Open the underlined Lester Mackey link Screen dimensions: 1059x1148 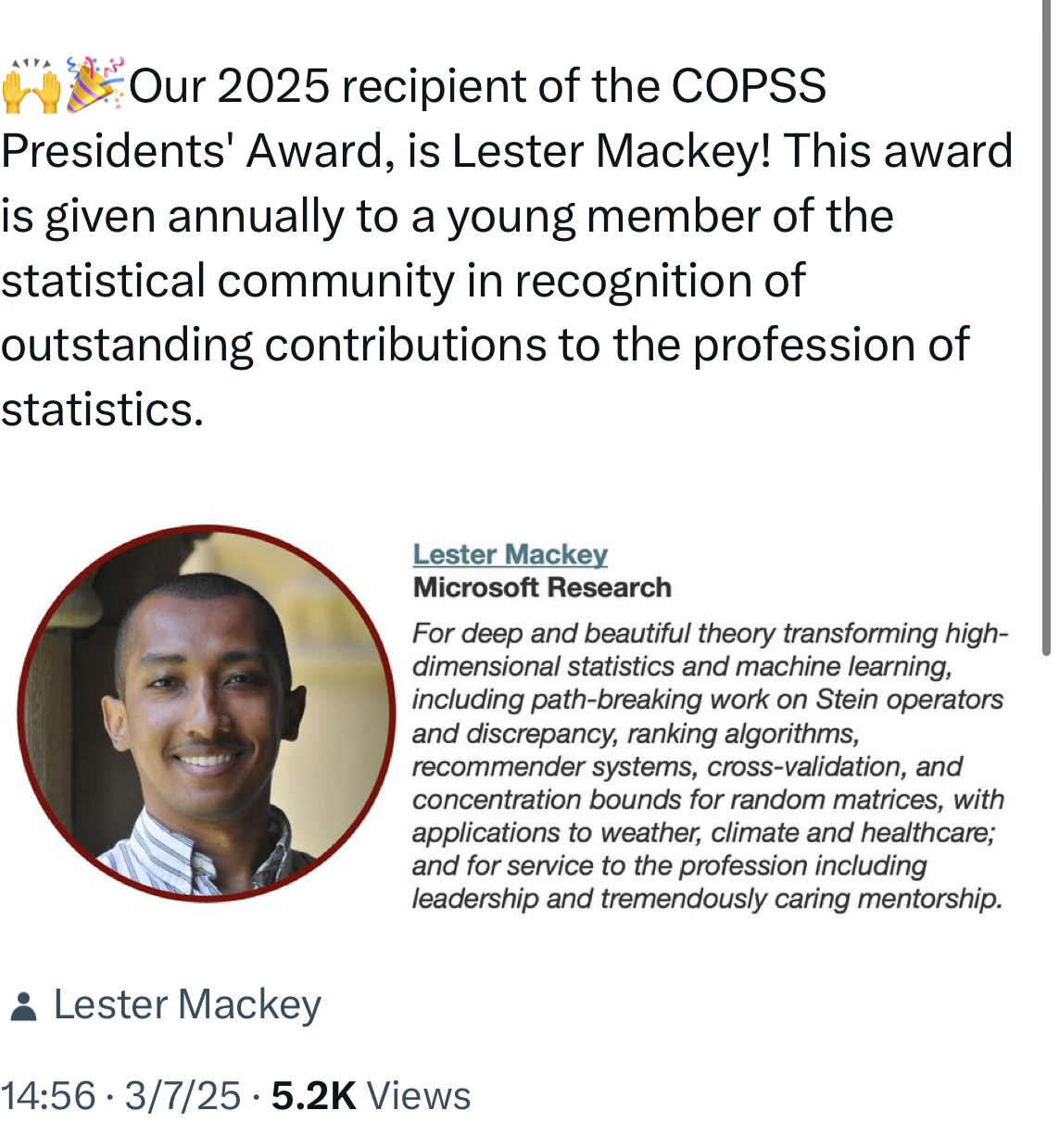pos(510,554)
